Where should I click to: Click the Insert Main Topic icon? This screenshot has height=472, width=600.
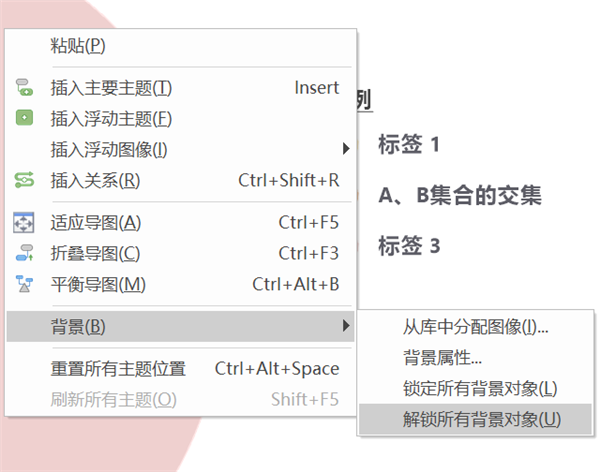[24, 88]
